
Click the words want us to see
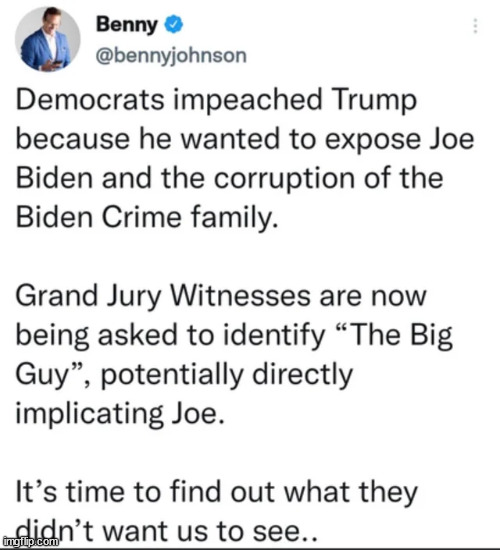tap(208, 531)
